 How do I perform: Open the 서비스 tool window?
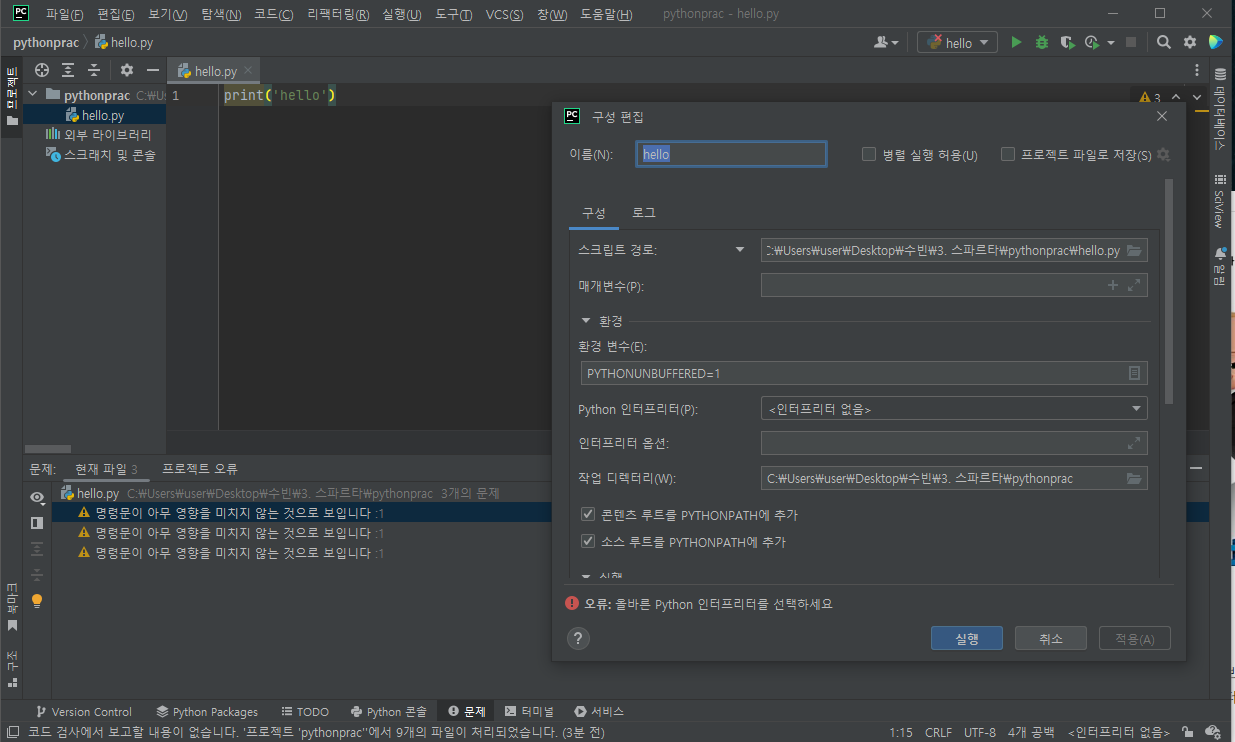coord(599,711)
